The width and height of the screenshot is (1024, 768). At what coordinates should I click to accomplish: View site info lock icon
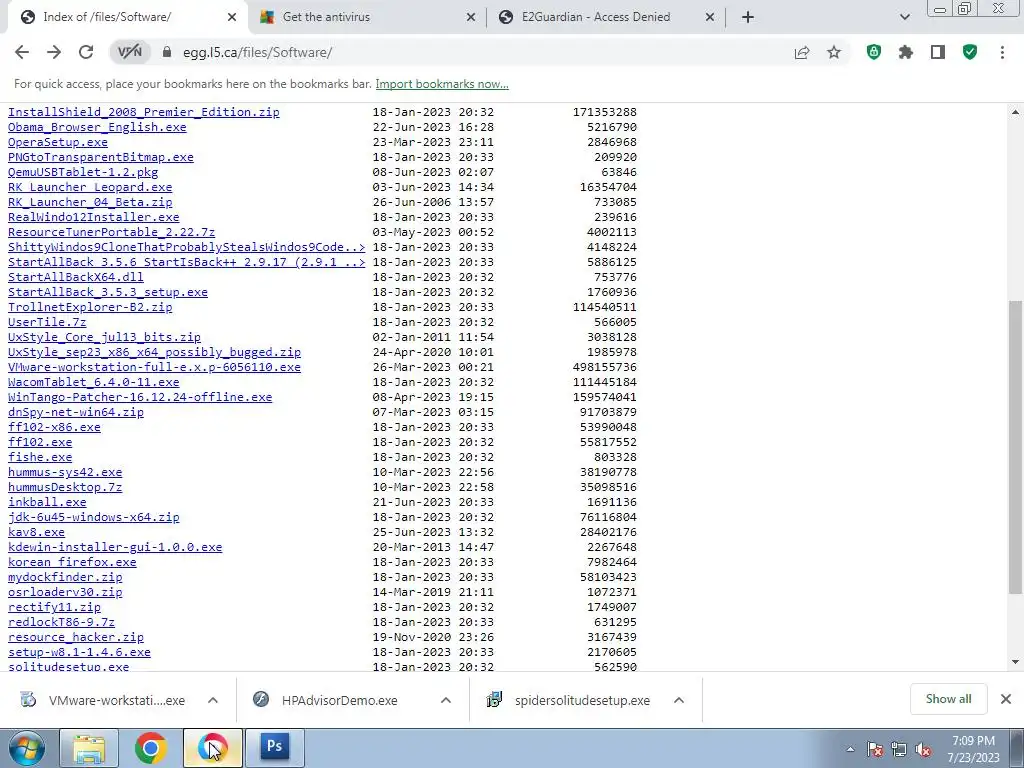167,52
